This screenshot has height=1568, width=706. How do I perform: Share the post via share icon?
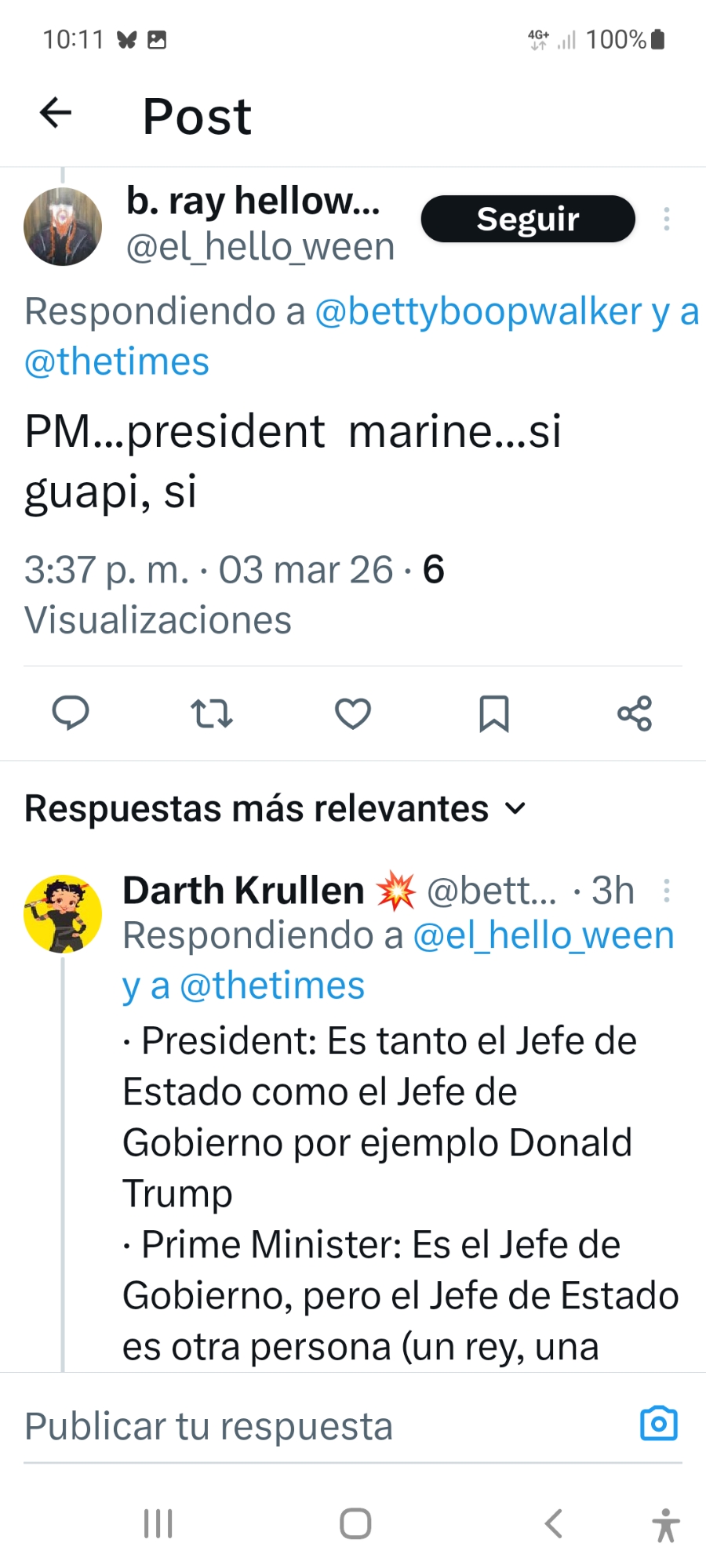(635, 713)
